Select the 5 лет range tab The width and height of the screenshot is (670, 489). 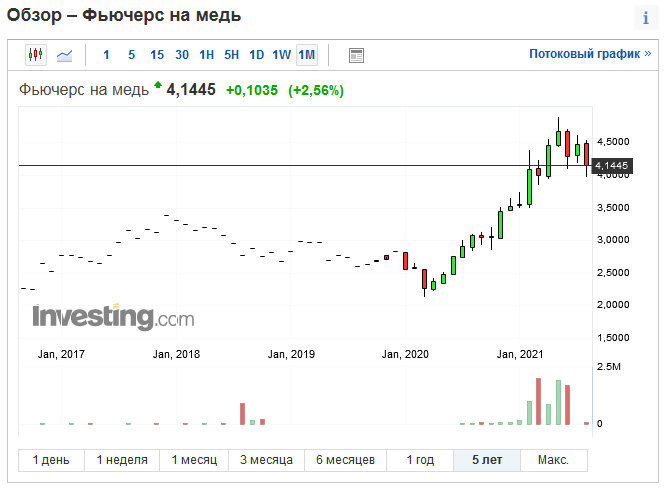pyautogui.click(x=487, y=460)
